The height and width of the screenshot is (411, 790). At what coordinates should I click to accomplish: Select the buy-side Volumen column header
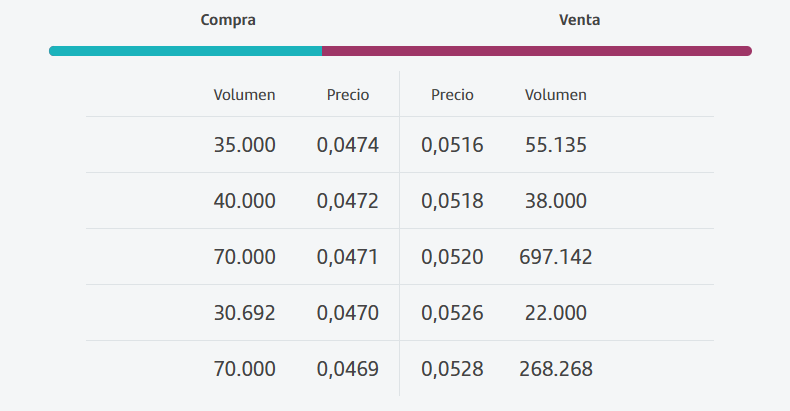244,95
